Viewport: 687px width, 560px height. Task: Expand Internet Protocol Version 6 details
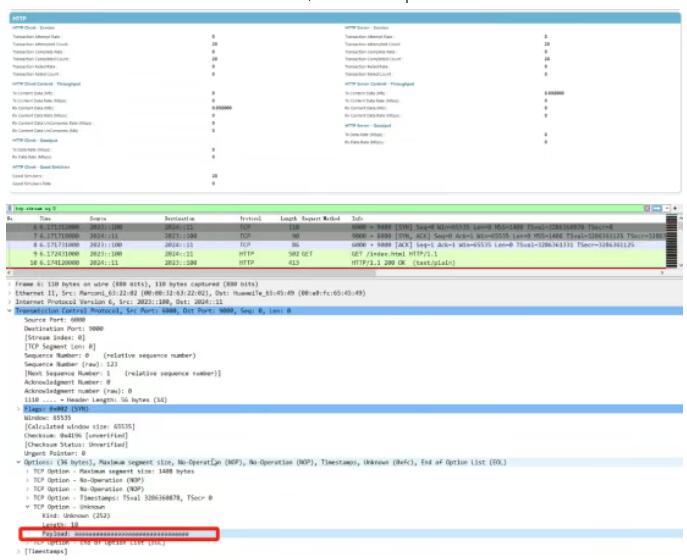click(x=11, y=302)
